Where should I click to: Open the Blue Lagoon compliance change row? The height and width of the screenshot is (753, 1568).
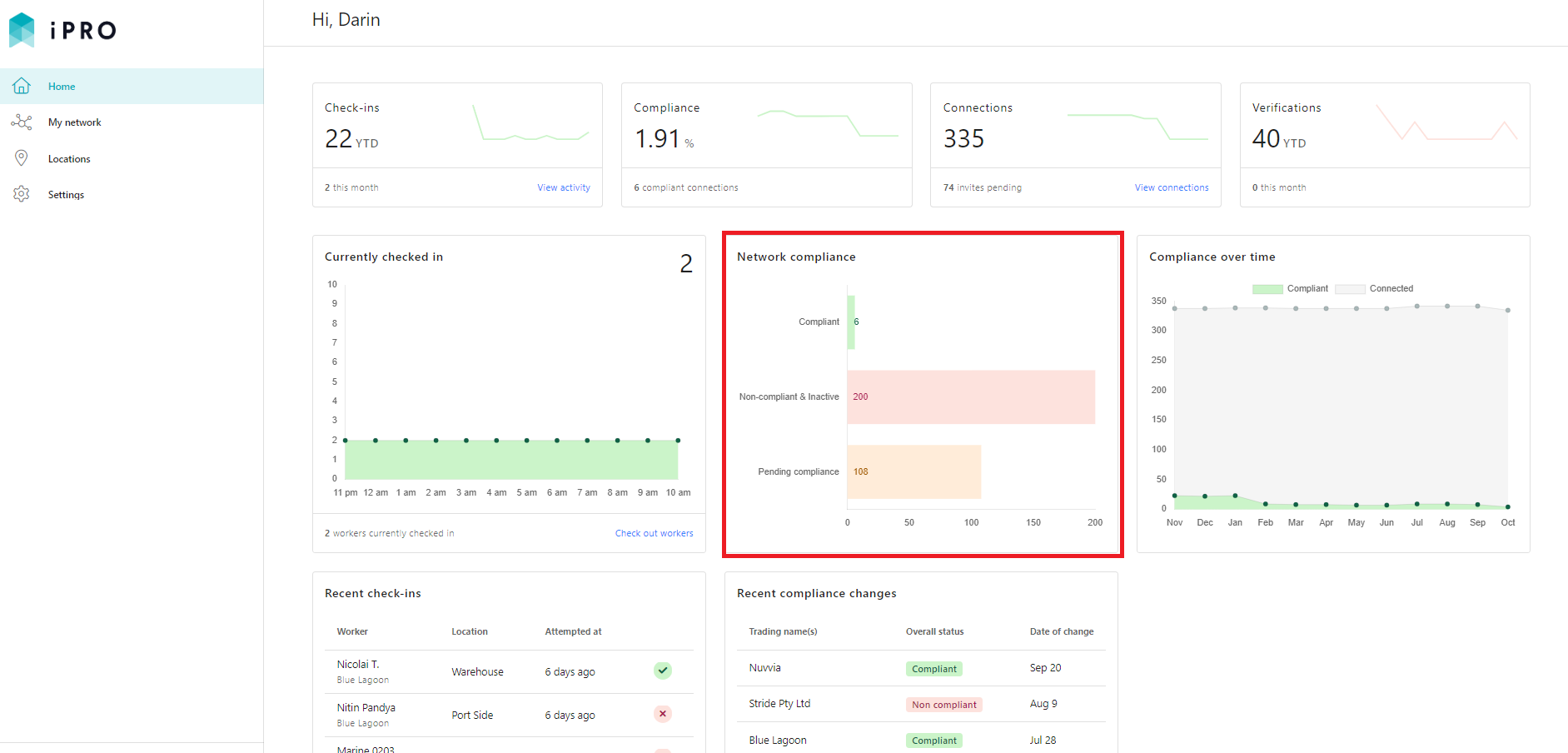pos(921,740)
